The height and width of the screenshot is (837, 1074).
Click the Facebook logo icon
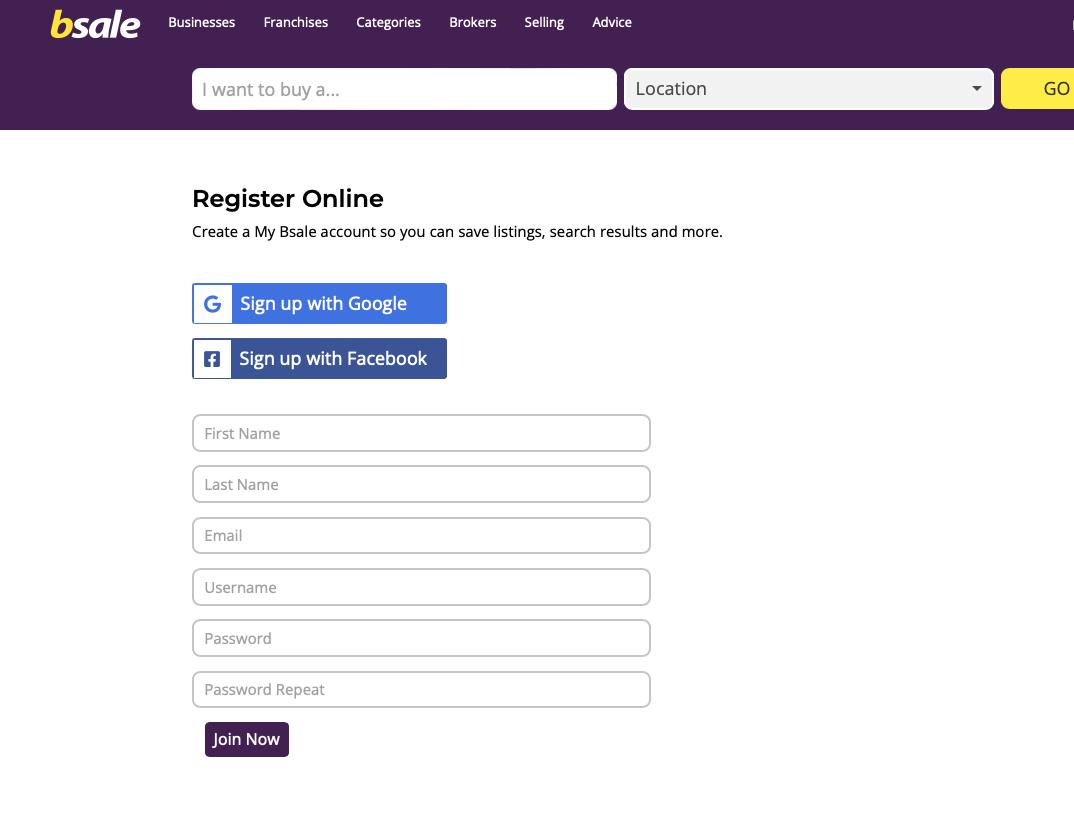click(212, 359)
